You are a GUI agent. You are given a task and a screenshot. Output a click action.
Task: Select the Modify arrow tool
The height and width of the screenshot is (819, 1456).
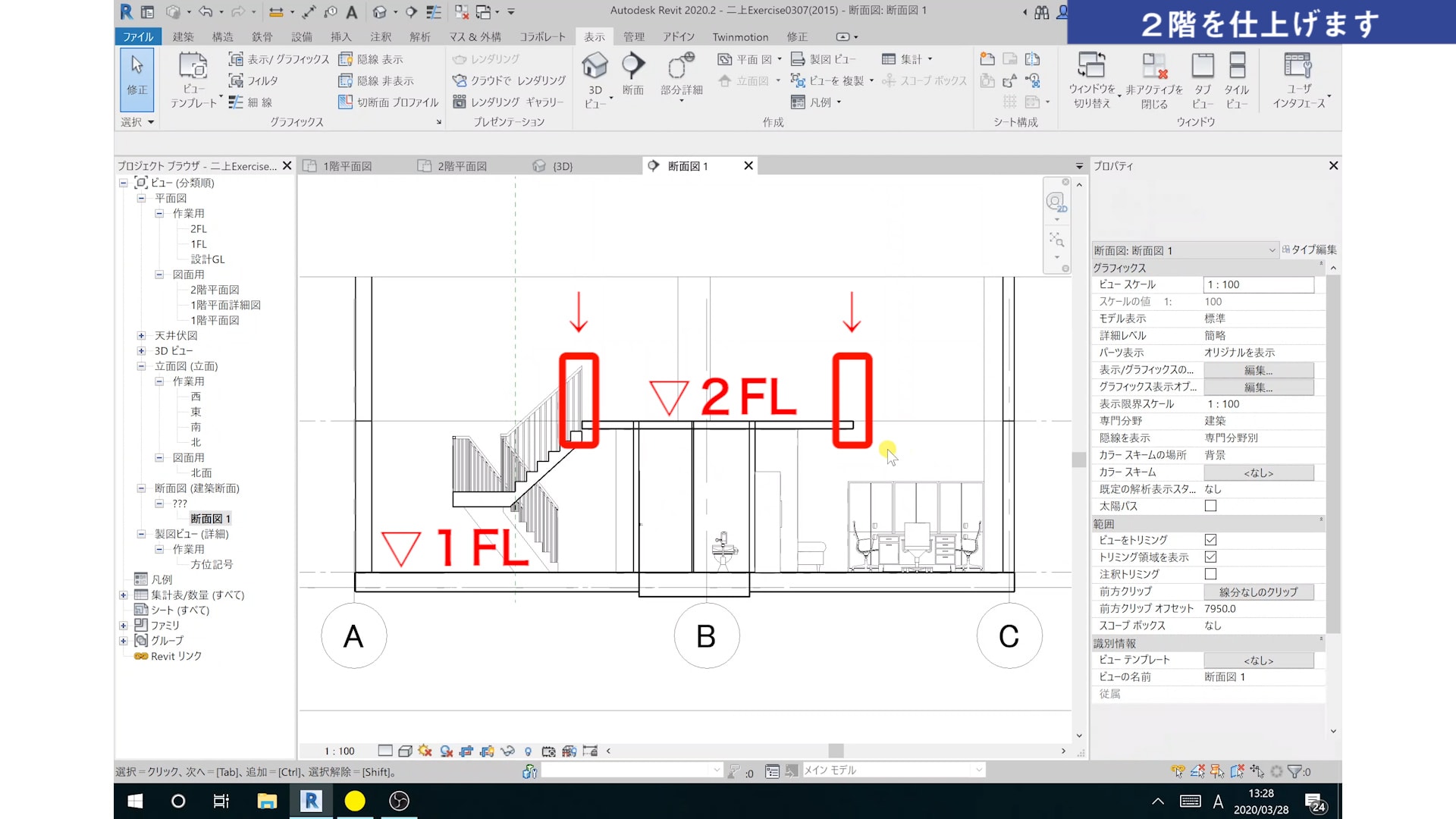[136, 65]
